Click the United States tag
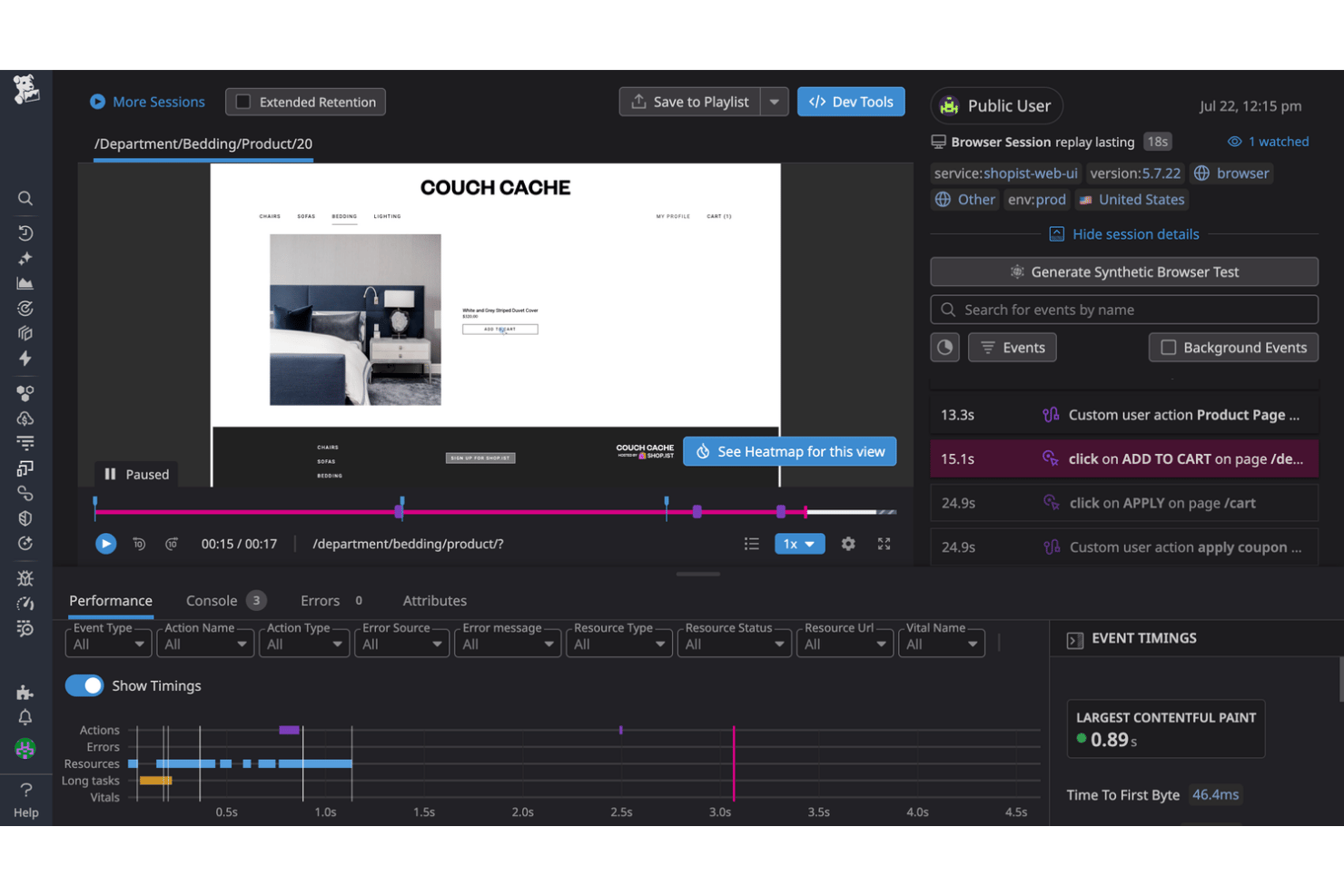This screenshot has width=1344, height=896. 1132,200
